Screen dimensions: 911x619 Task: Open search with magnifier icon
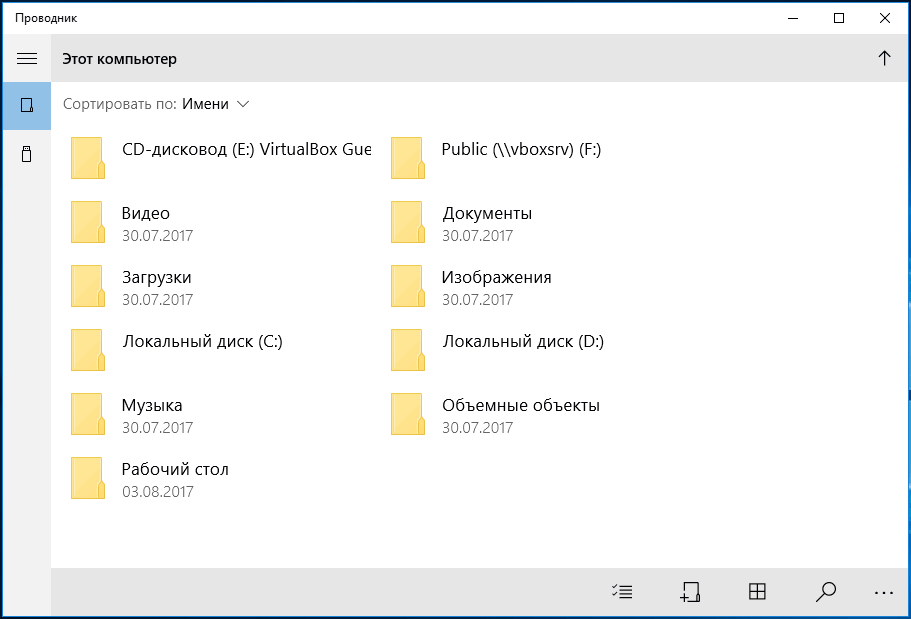click(825, 592)
